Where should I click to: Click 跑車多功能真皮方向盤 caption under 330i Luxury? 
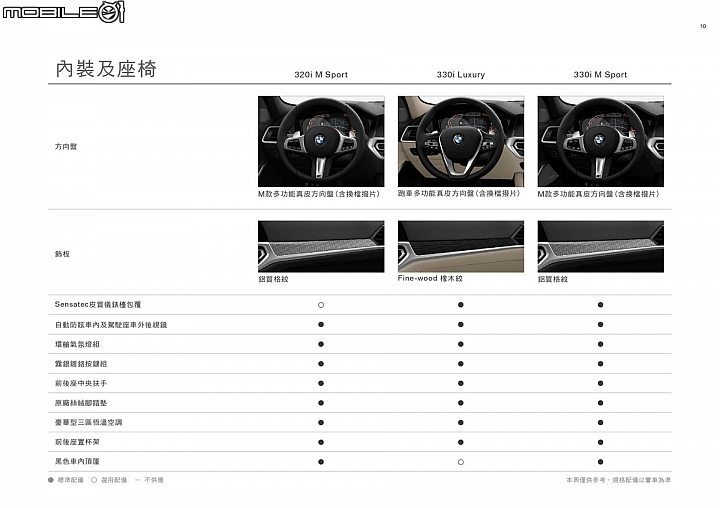coord(459,194)
